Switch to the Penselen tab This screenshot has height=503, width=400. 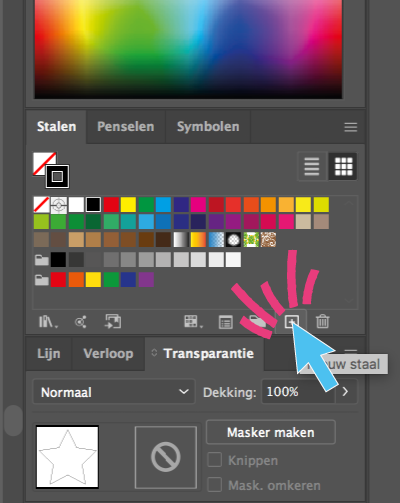pyautogui.click(x=126, y=127)
